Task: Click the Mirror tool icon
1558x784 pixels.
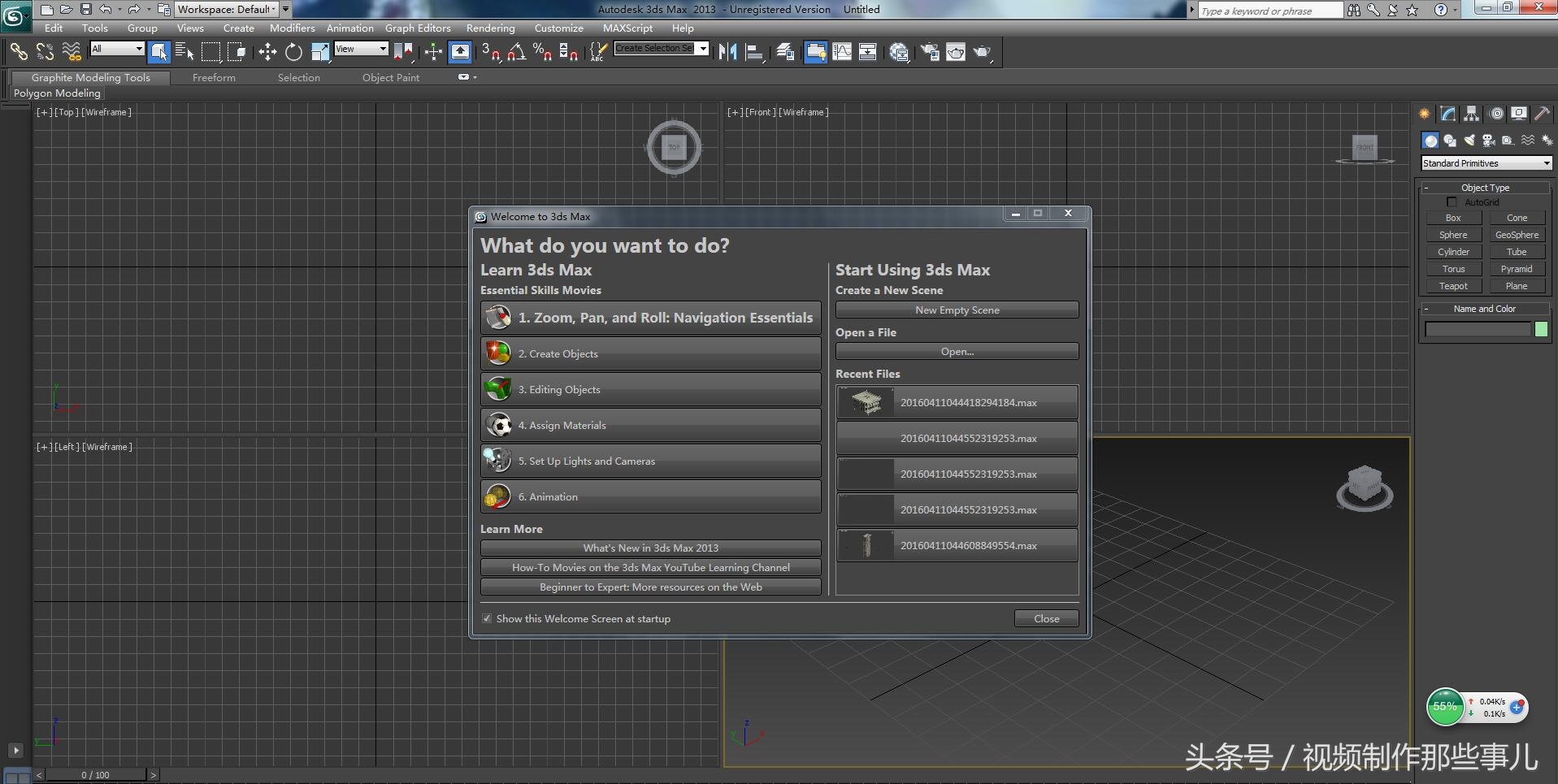Action: click(727, 52)
